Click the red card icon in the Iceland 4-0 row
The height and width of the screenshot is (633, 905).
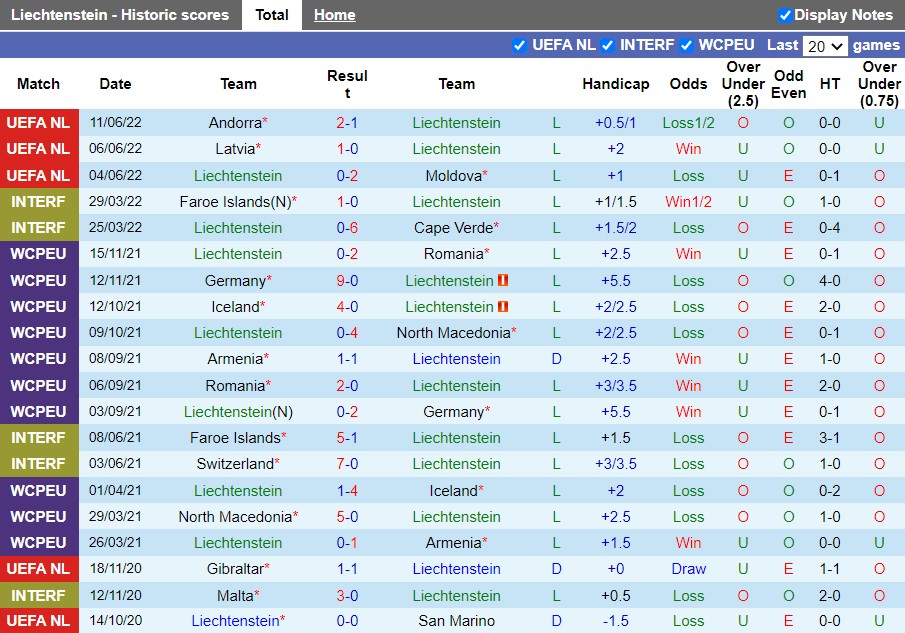coord(505,306)
